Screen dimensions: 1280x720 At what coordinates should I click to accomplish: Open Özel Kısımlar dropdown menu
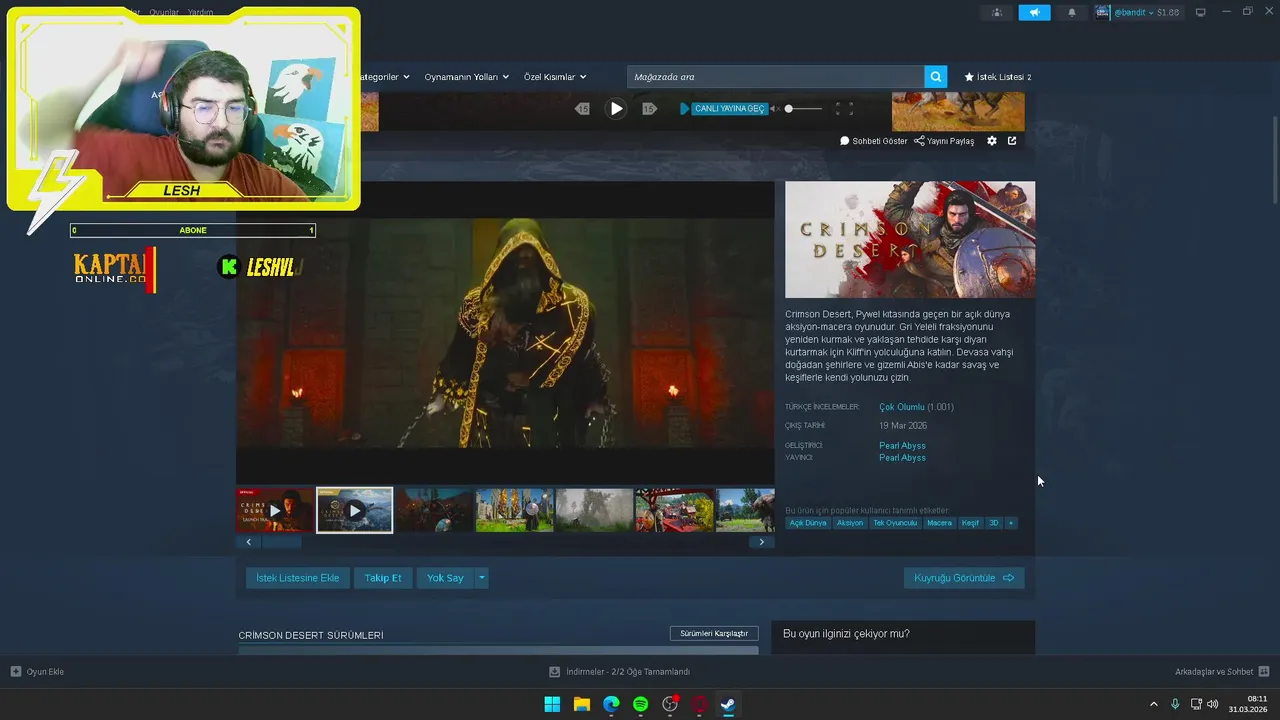point(555,77)
